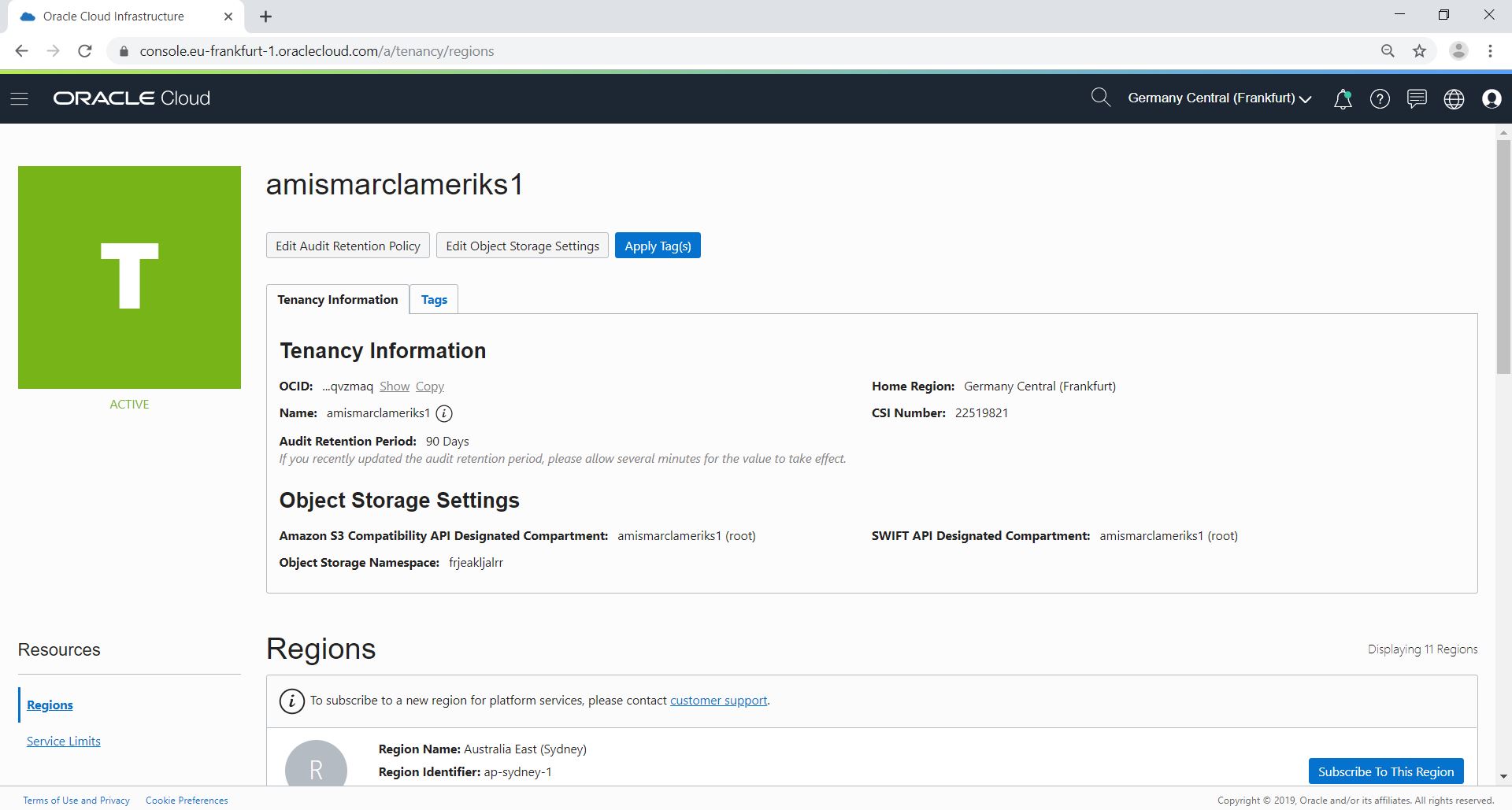Subscribe to the Australia East region
Image resolution: width=1512 pixels, height=810 pixels.
(1385, 771)
